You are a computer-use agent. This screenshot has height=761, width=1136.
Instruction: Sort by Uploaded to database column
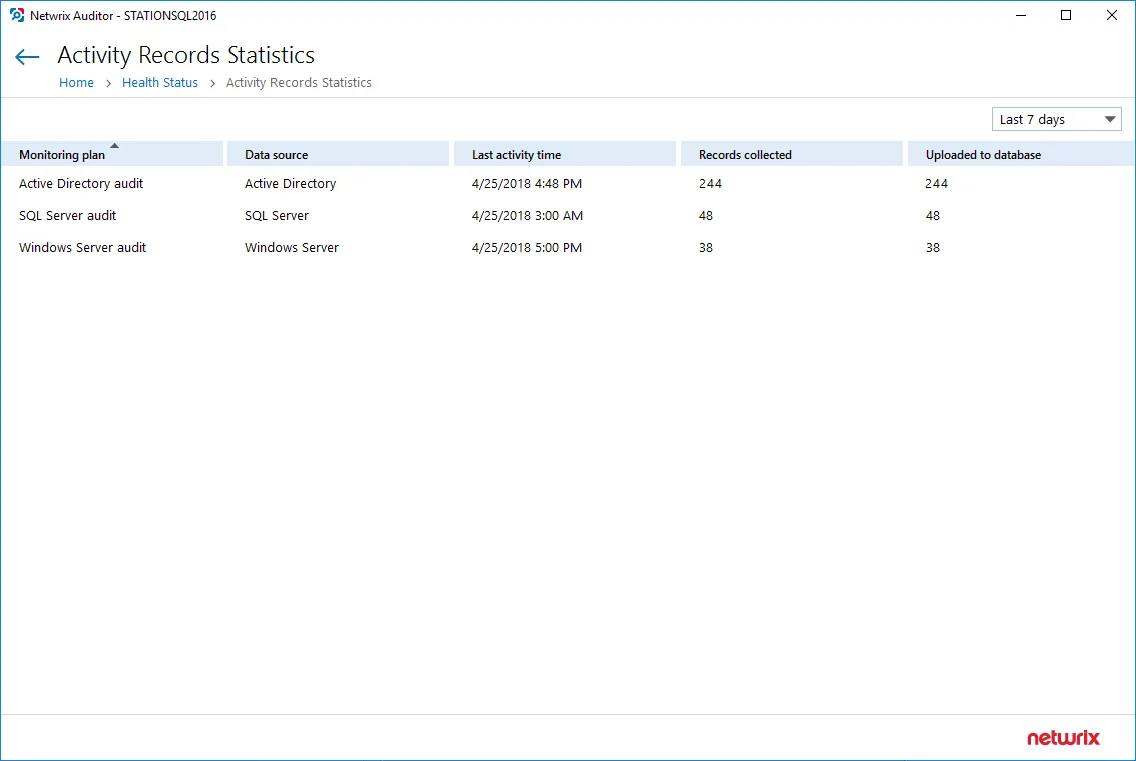pyautogui.click(x=1021, y=154)
